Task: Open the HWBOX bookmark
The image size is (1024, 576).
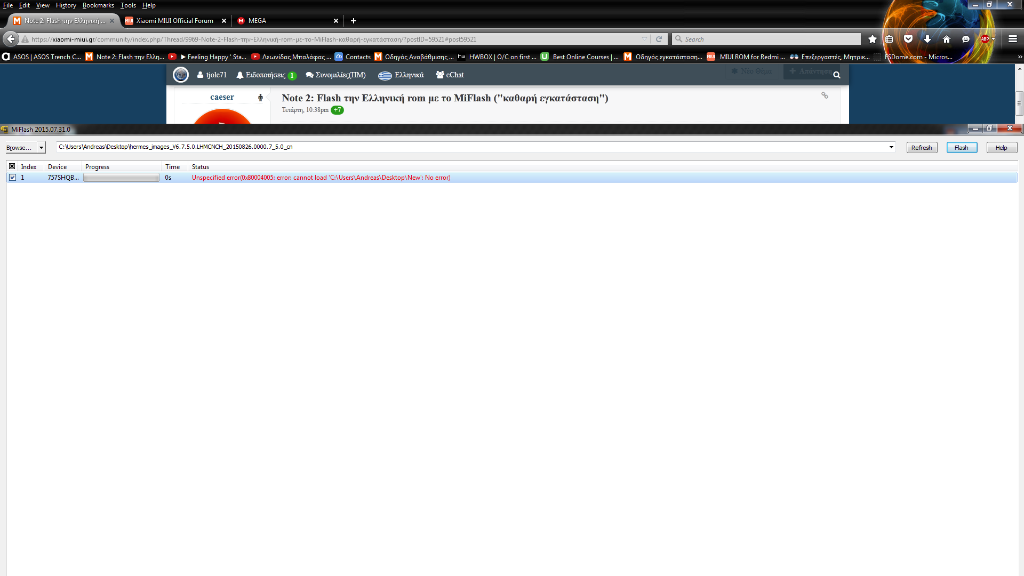Action: coord(496,57)
